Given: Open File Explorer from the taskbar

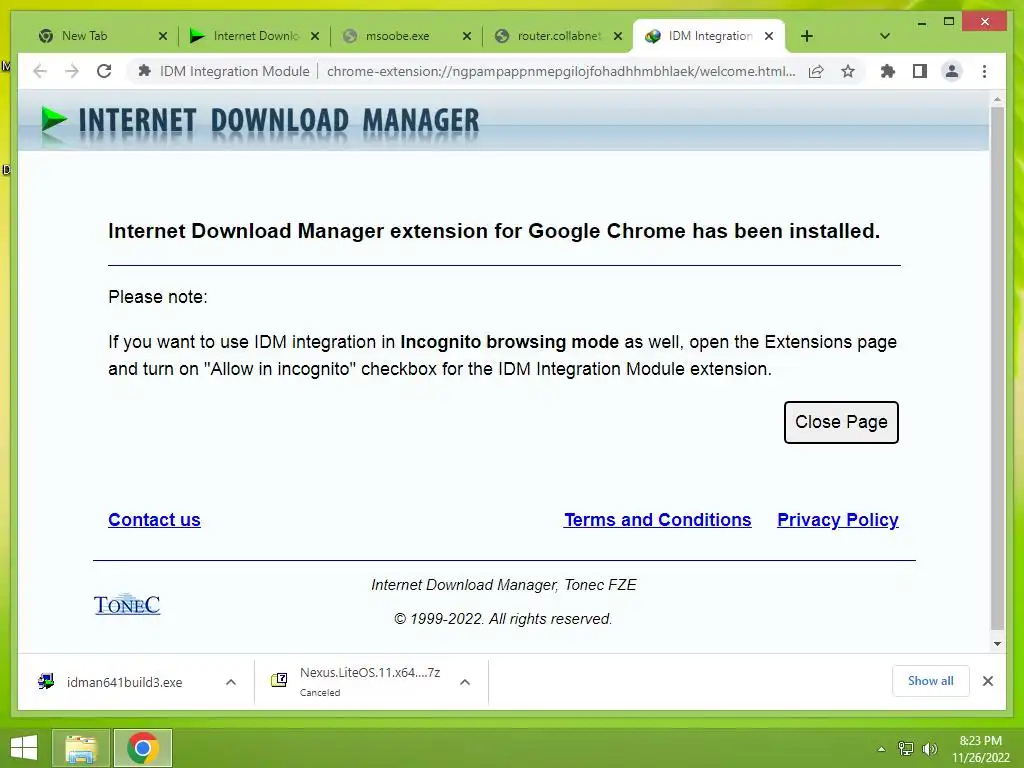Looking at the screenshot, I should [81, 748].
